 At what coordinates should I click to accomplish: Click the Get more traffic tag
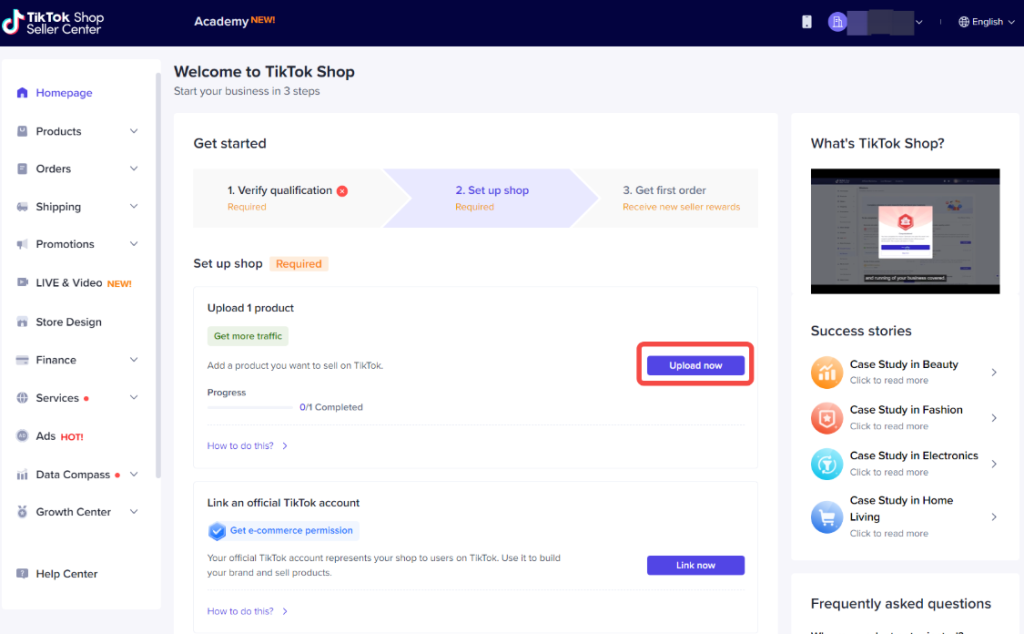[x=248, y=336]
